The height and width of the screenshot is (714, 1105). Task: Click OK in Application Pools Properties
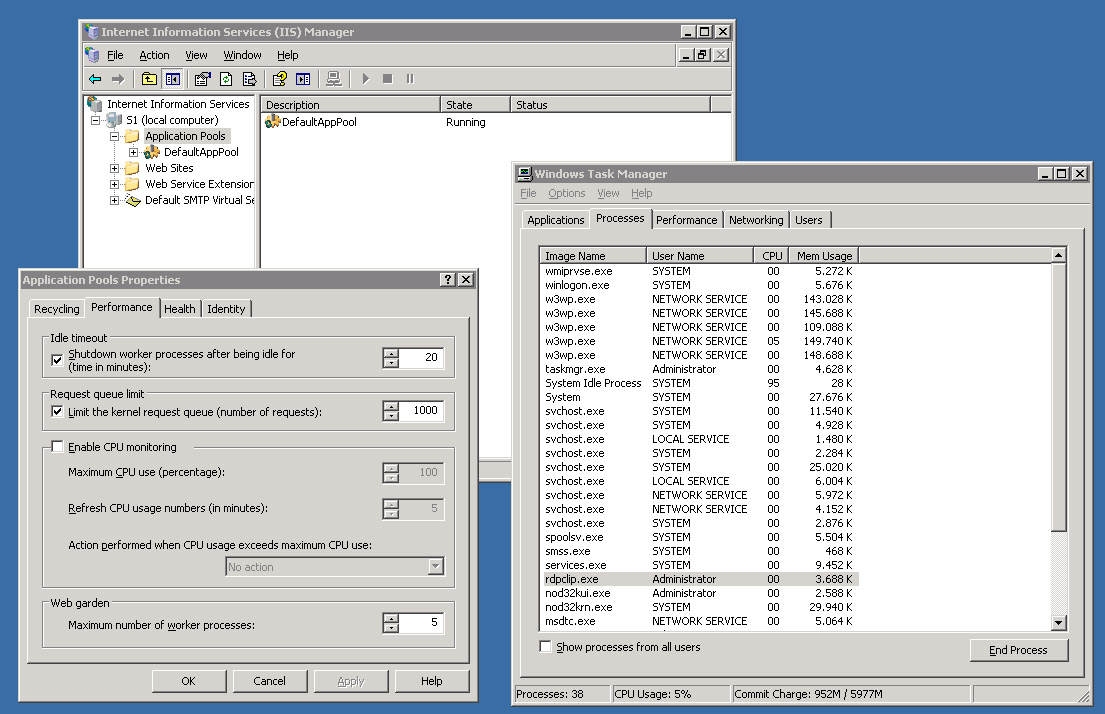click(189, 681)
